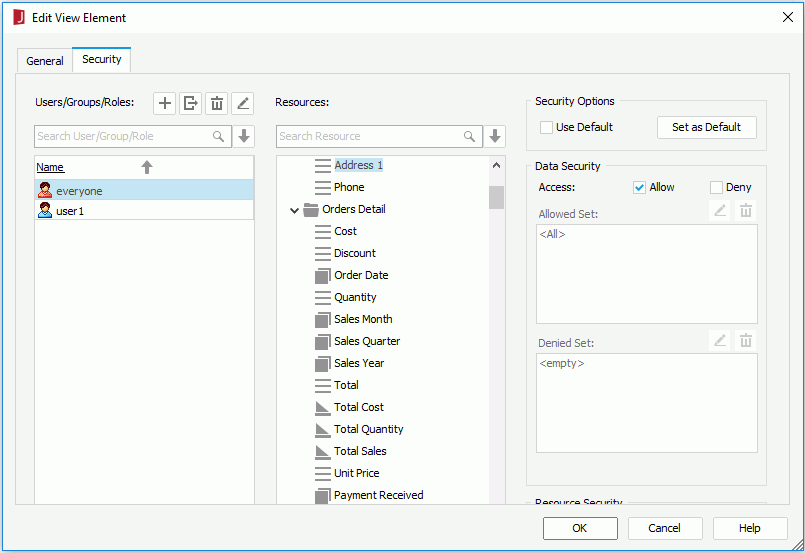805x553 pixels.
Task: Click the search magnifier in the Resource field
Action: [x=469, y=136]
